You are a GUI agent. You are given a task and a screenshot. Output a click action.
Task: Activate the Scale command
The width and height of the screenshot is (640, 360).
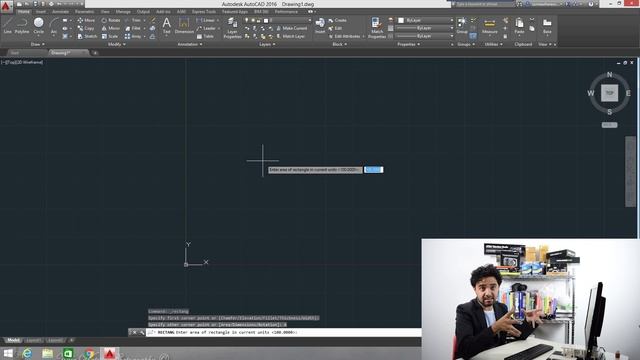110,36
